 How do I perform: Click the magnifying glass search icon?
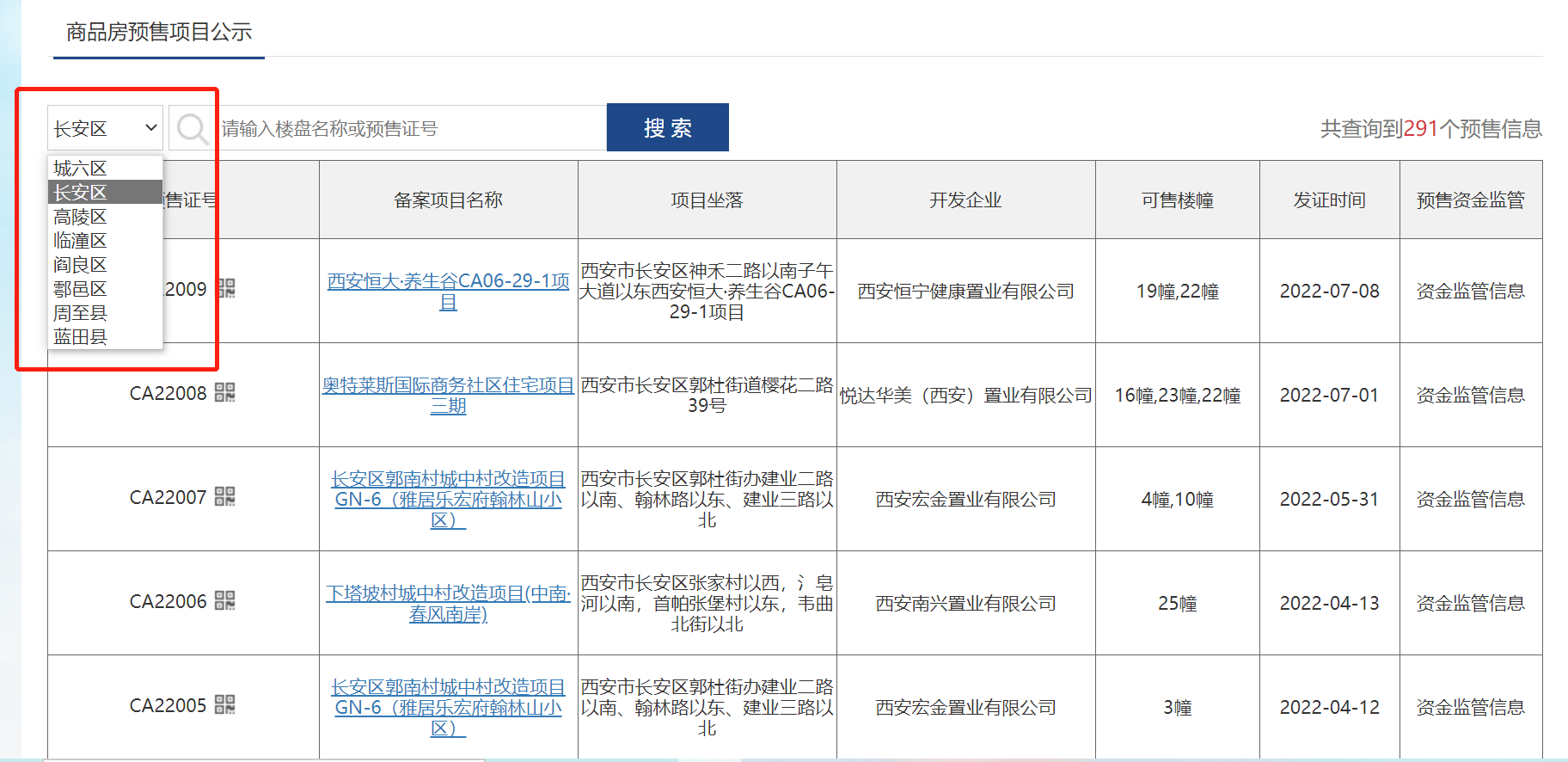pos(192,129)
